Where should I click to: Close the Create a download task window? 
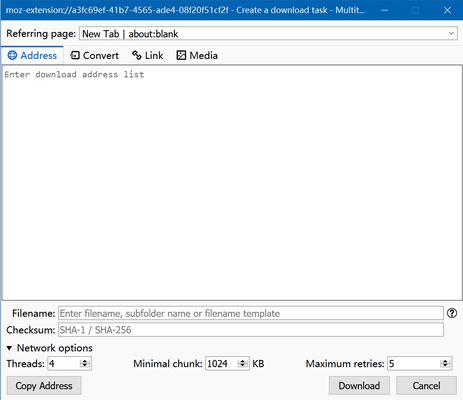[x=447, y=10]
